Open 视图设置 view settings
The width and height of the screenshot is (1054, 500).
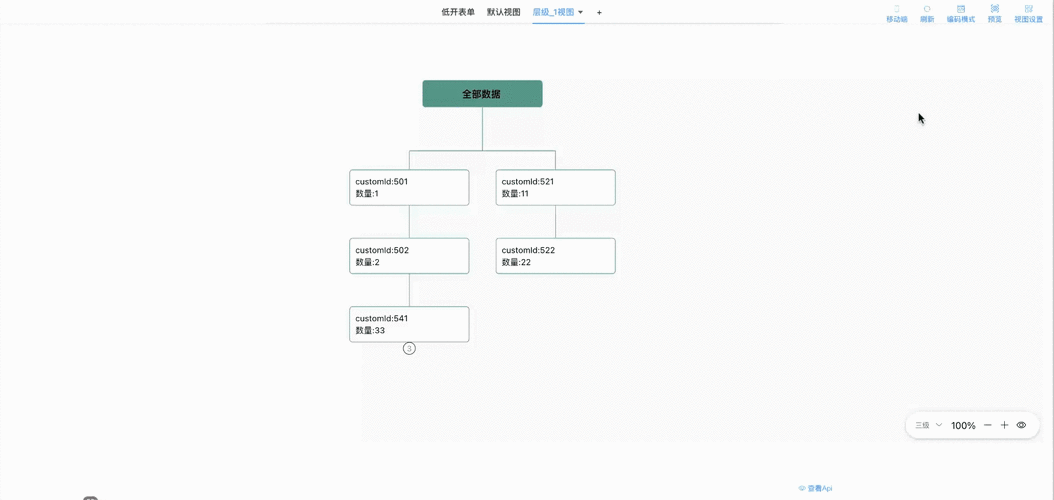point(1028,14)
